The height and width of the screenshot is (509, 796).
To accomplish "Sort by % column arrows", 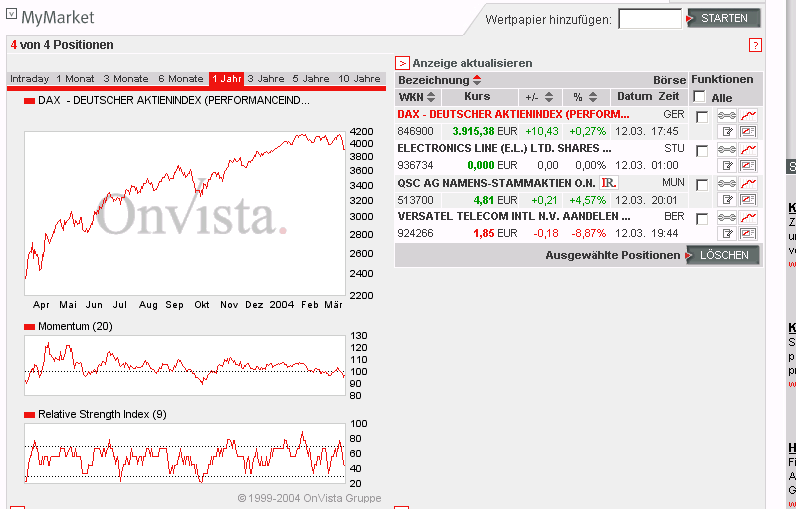I will point(592,96).
